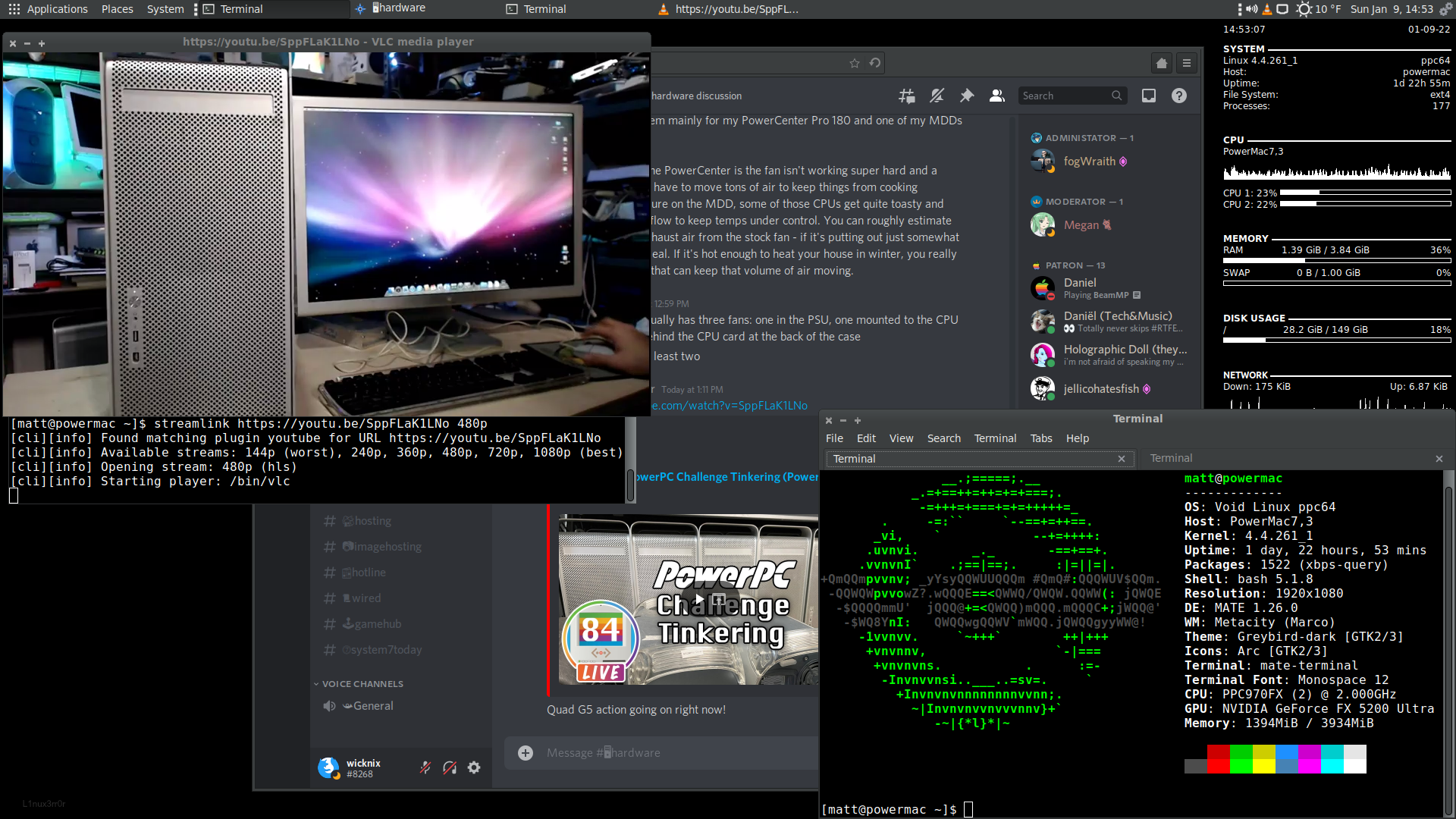The image size is (1456, 819).
Task: Open volume control speaker icon in tray
Action: click(1252, 9)
